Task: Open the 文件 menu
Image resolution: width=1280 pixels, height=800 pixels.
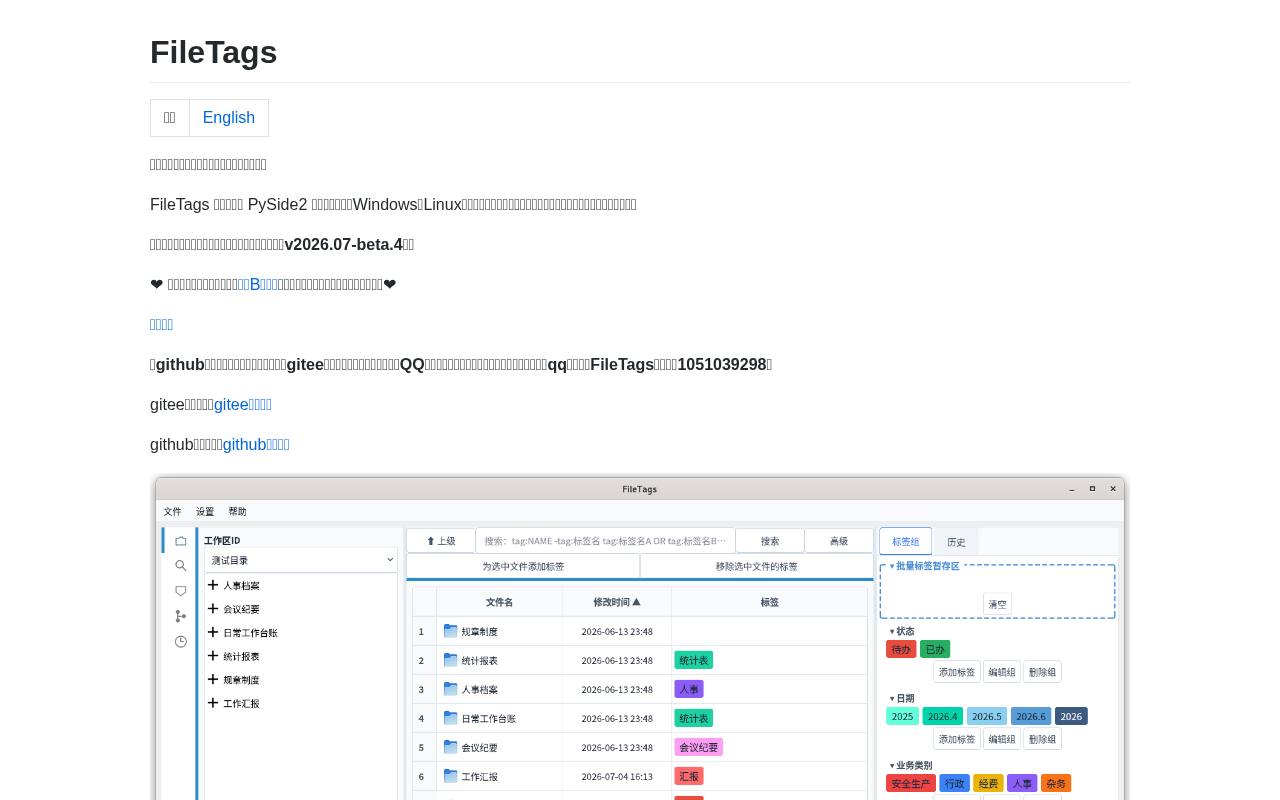Action: coord(173,511)
